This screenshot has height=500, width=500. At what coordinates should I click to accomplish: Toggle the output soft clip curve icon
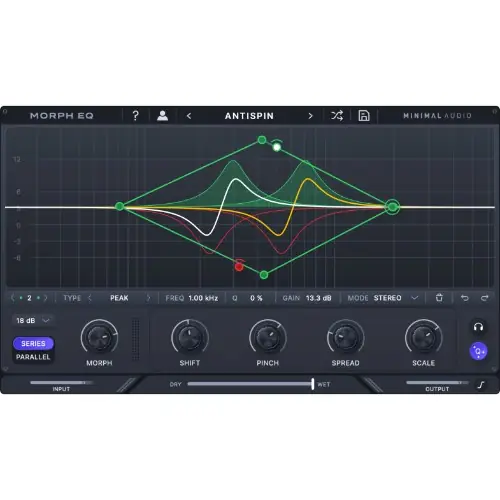pyautogui.click(x=481, y=385)
